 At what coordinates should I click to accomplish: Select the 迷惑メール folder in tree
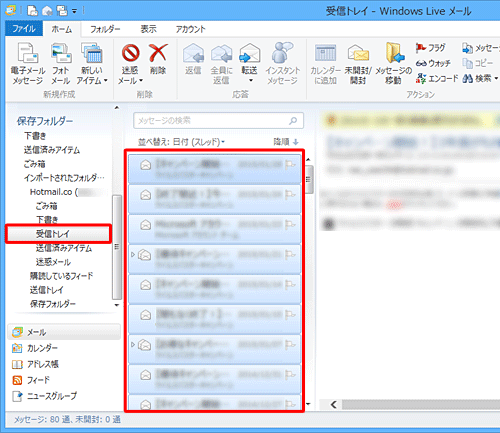53,262
